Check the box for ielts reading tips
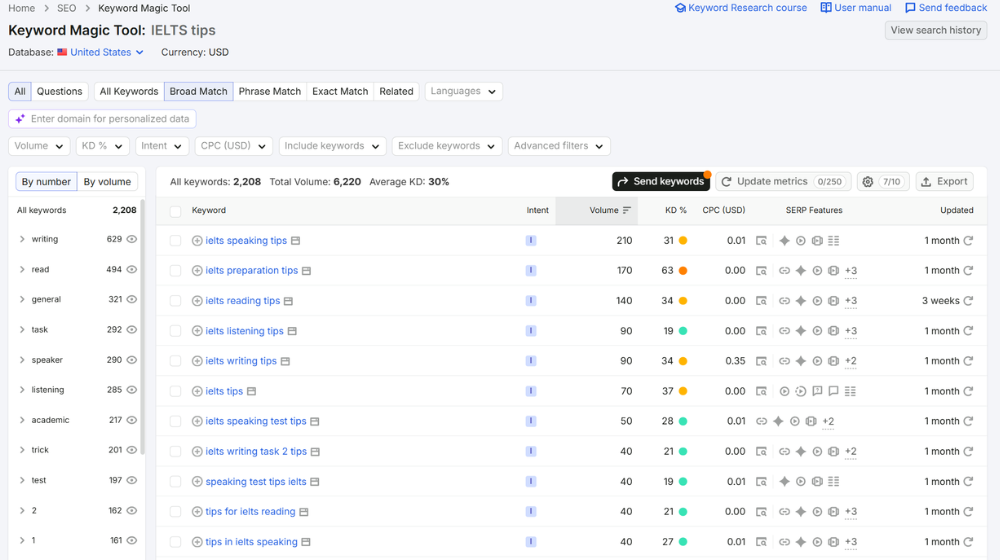Viewport: 1000px width, 560px height. [x=175, y=300]
